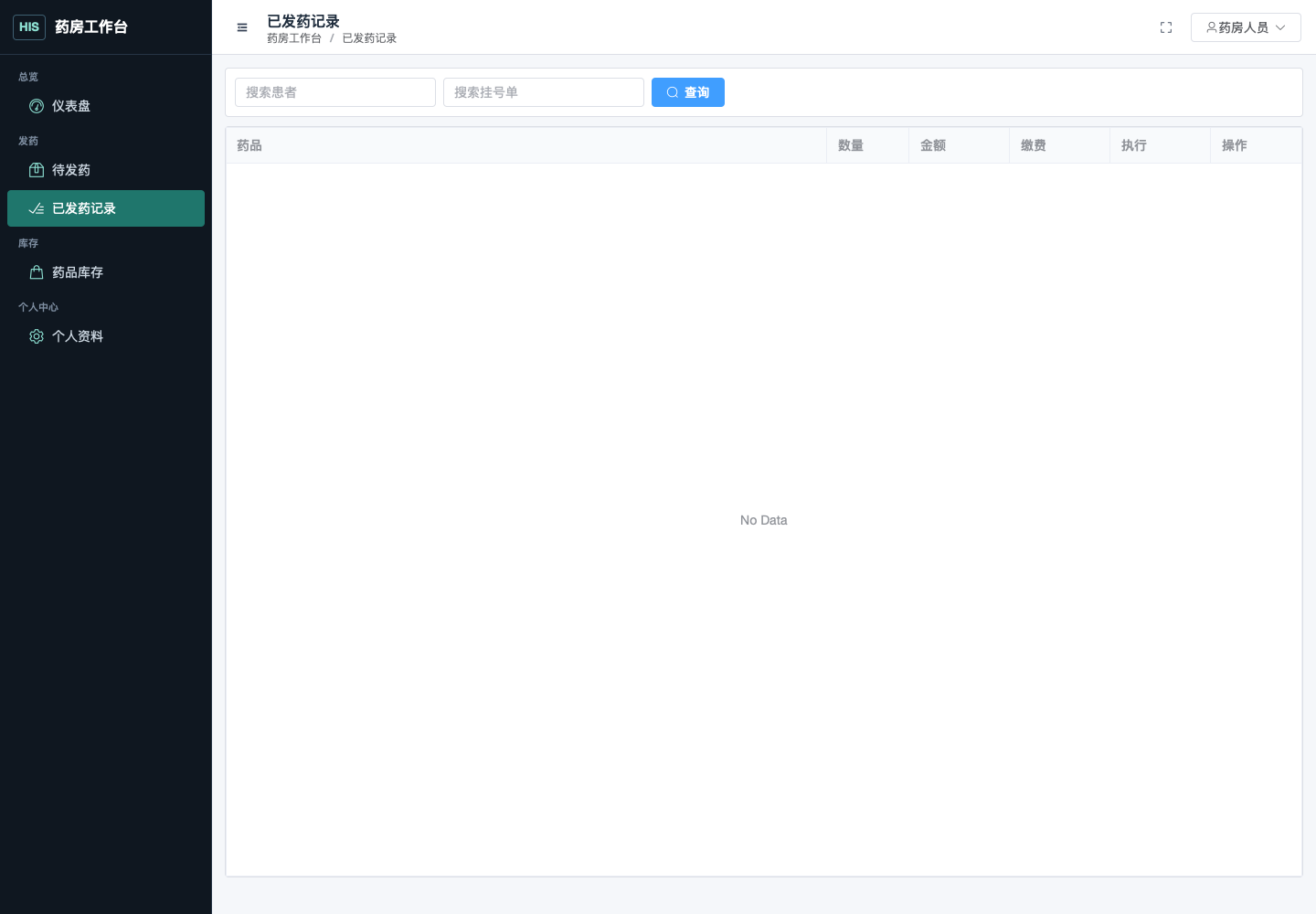Click the 数量 column header
This screenshot has height=914, width=1316.
868,145
